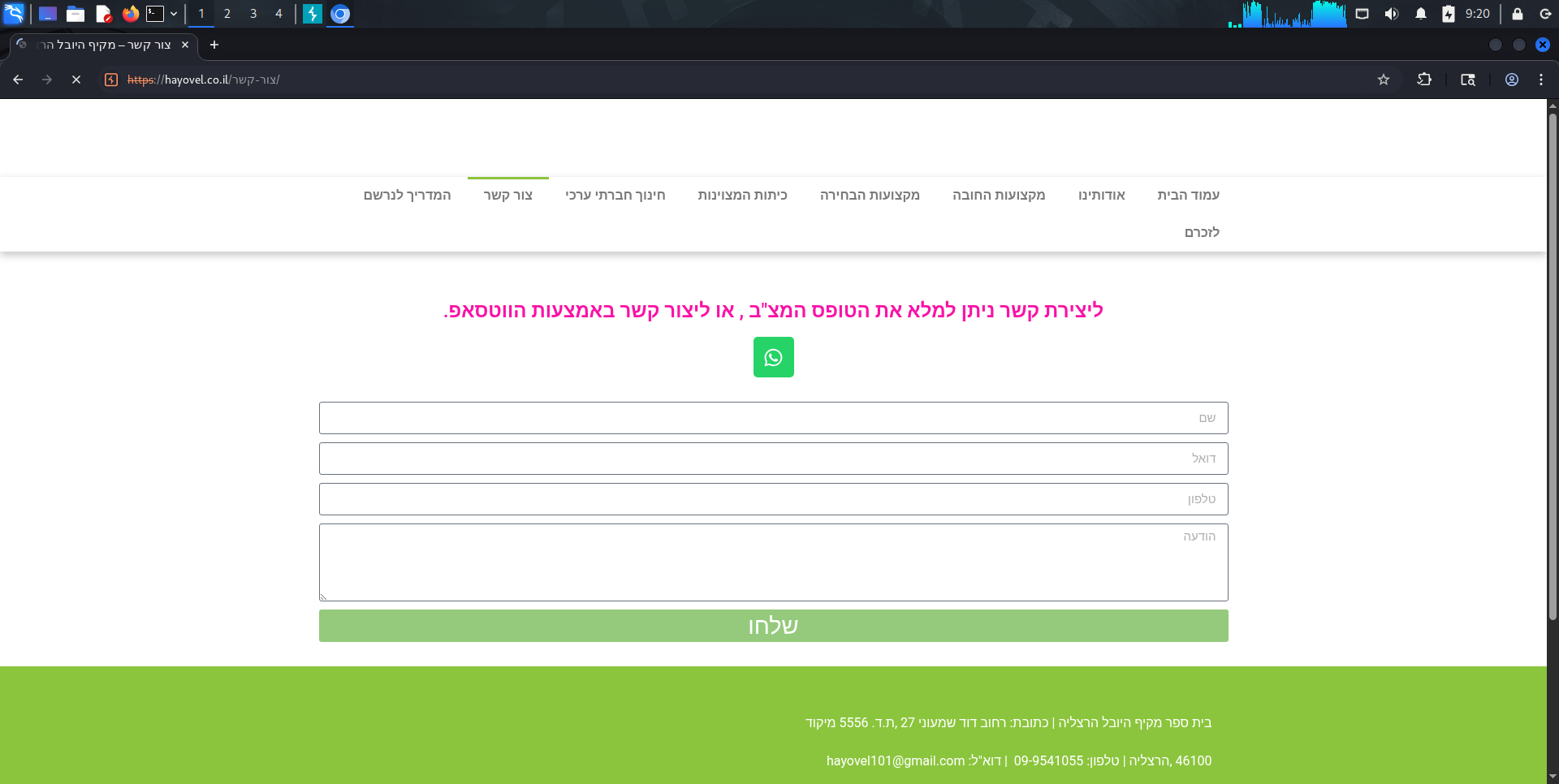Open the browser extensions puzzle icon
This screenshot has height=784, width=1559.
point(1424,80)
